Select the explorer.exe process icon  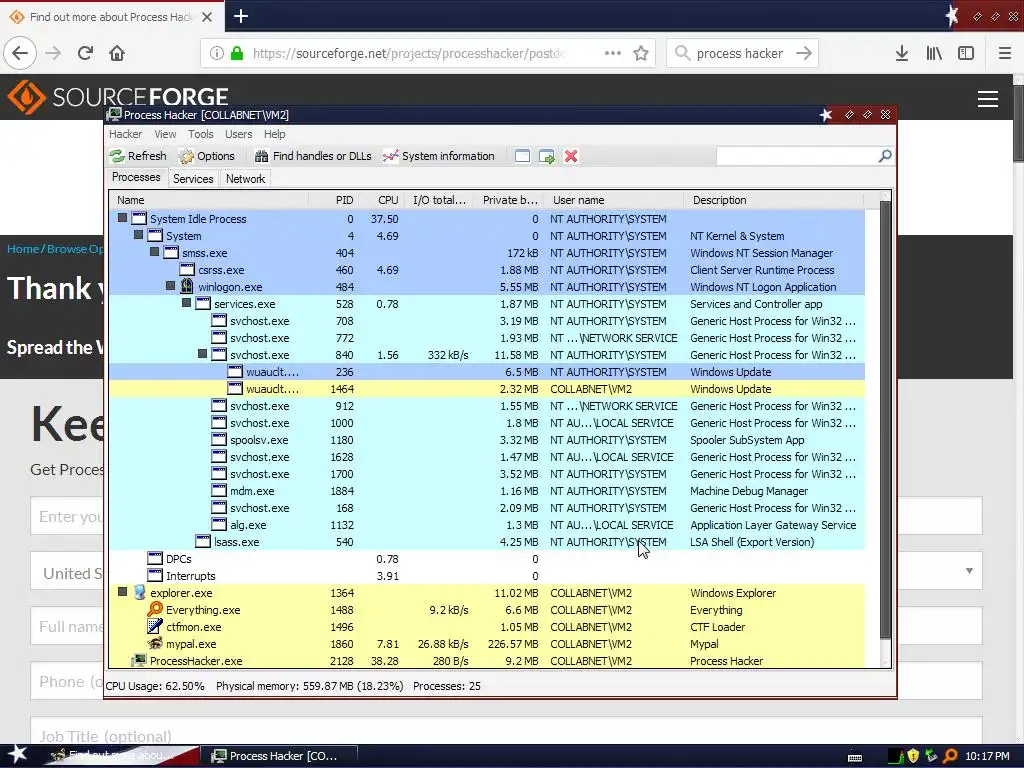[x=139, y=592]
